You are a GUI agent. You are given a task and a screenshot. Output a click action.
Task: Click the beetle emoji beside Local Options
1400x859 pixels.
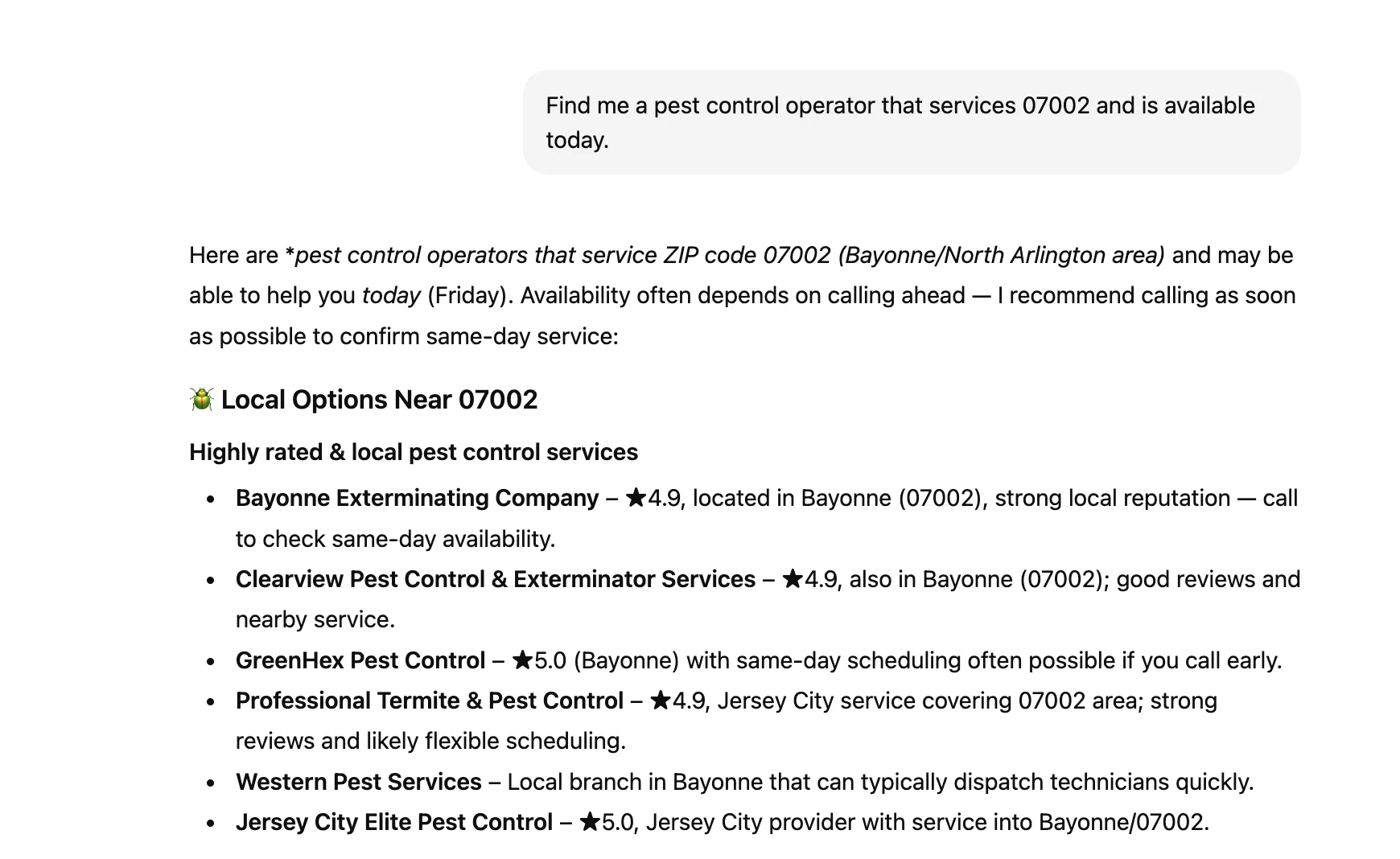(201, 399)
